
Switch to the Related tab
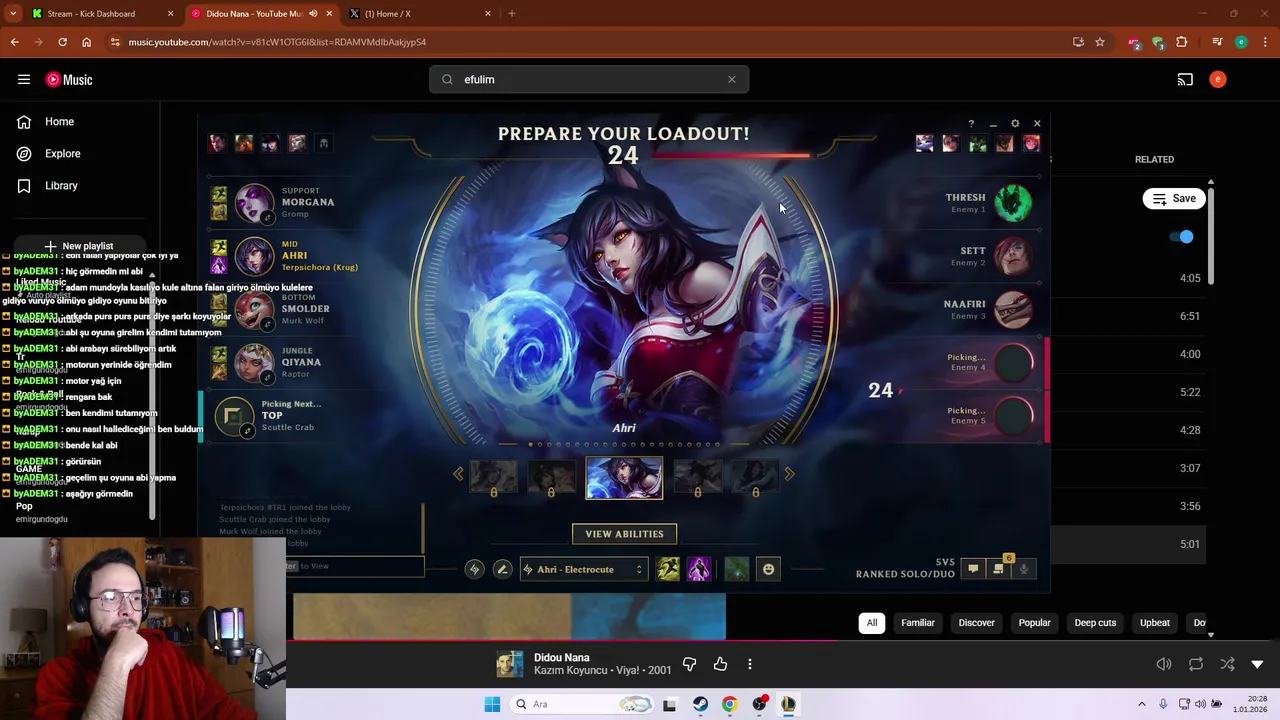(x=1154, y=160)
